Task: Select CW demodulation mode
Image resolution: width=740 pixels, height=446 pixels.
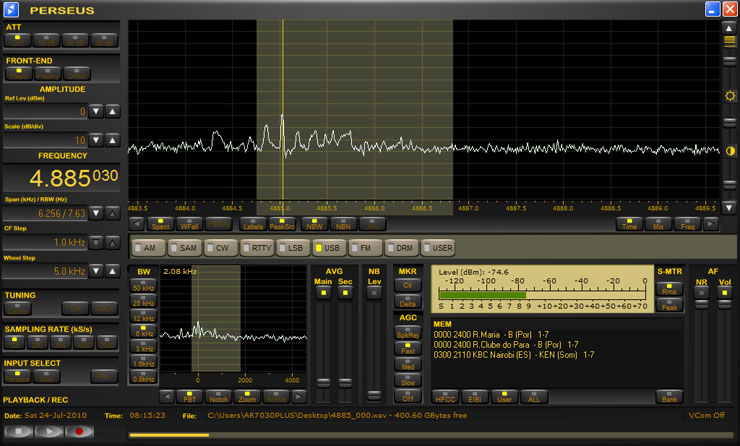Action: pos(220,248)
